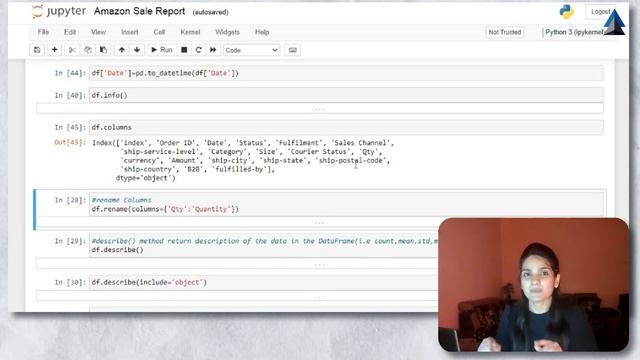Click the Out[45] output prompt
Image resolution: width=640 pixels, height=360 pixels.
tap(70, 142)
